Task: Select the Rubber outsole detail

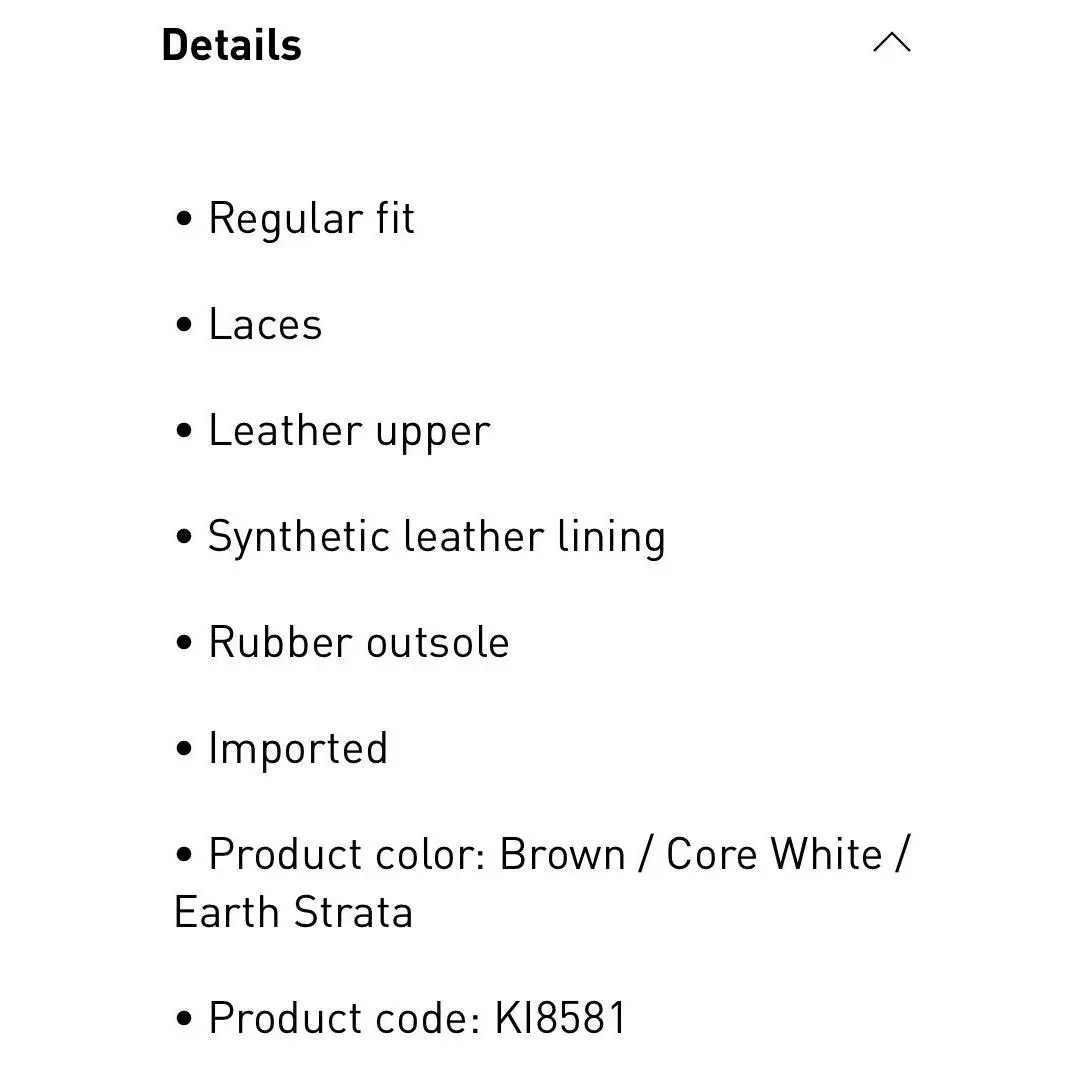Action: click(359, 642)
